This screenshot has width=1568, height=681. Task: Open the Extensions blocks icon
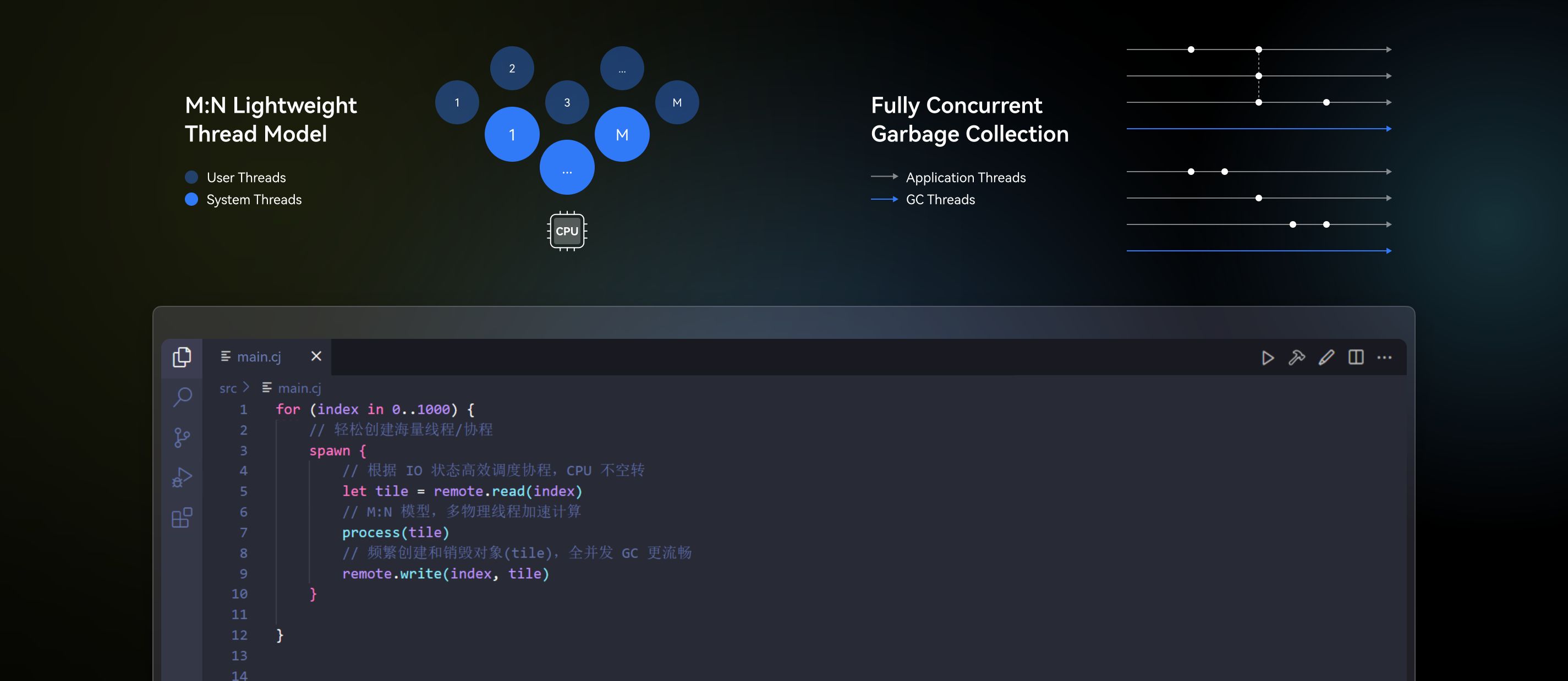tap(182, 518)
